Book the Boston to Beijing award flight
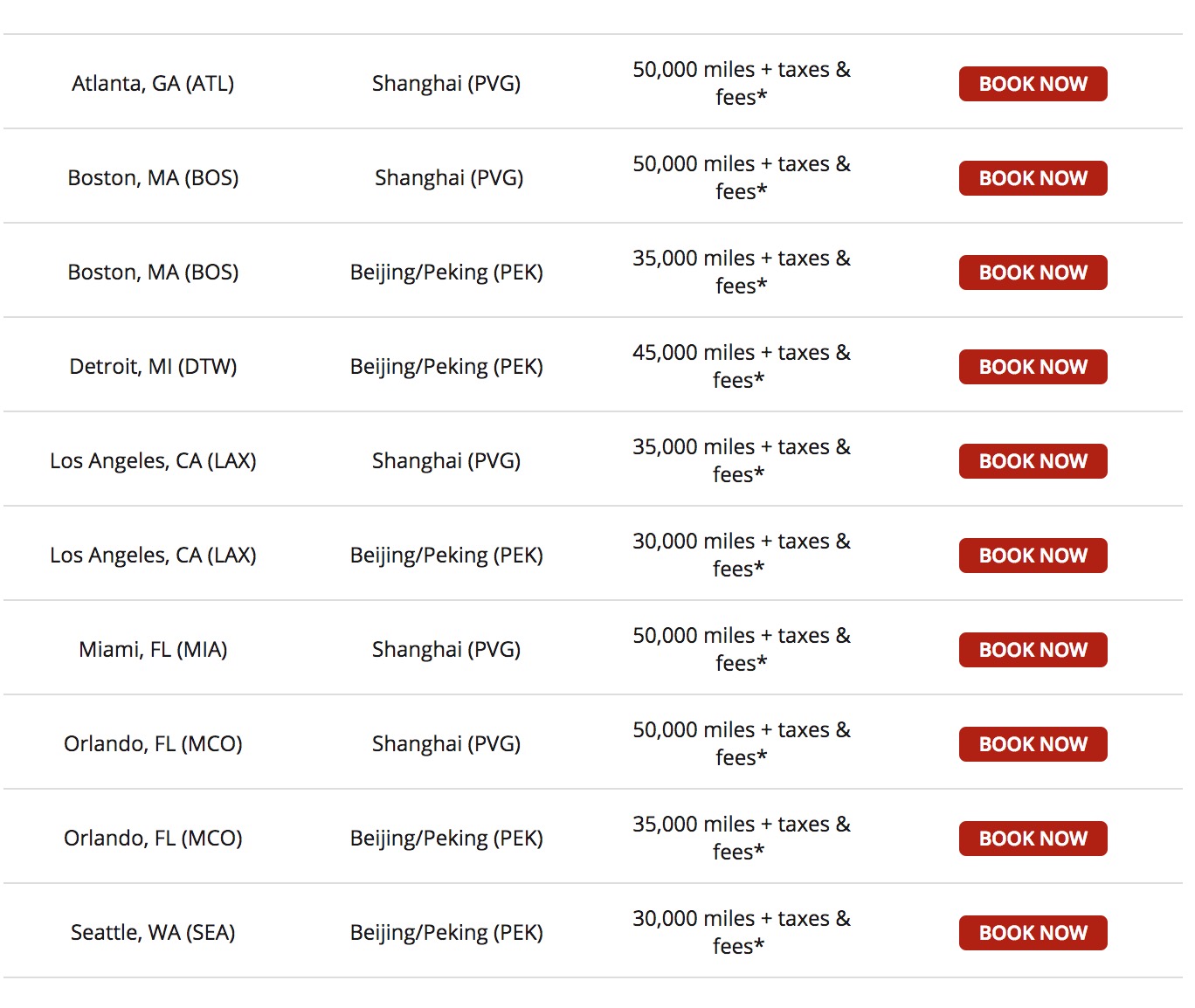Viewport: 1195px width, 1008px height. click(1033, 273)
